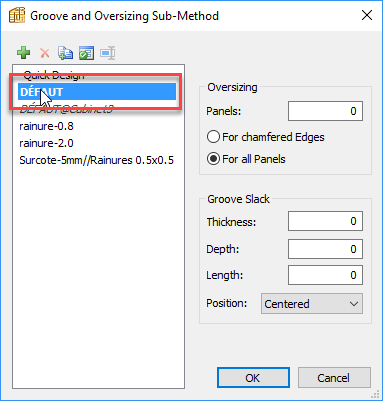Select the For chamfered Edges option
This screenshot has width=383, height=401.
pos(265,137)
